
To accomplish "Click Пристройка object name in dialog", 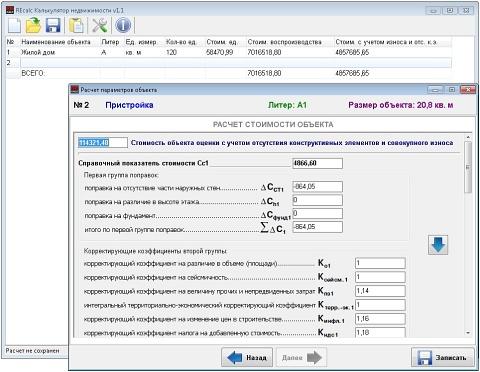I will [x=129, y=105].
